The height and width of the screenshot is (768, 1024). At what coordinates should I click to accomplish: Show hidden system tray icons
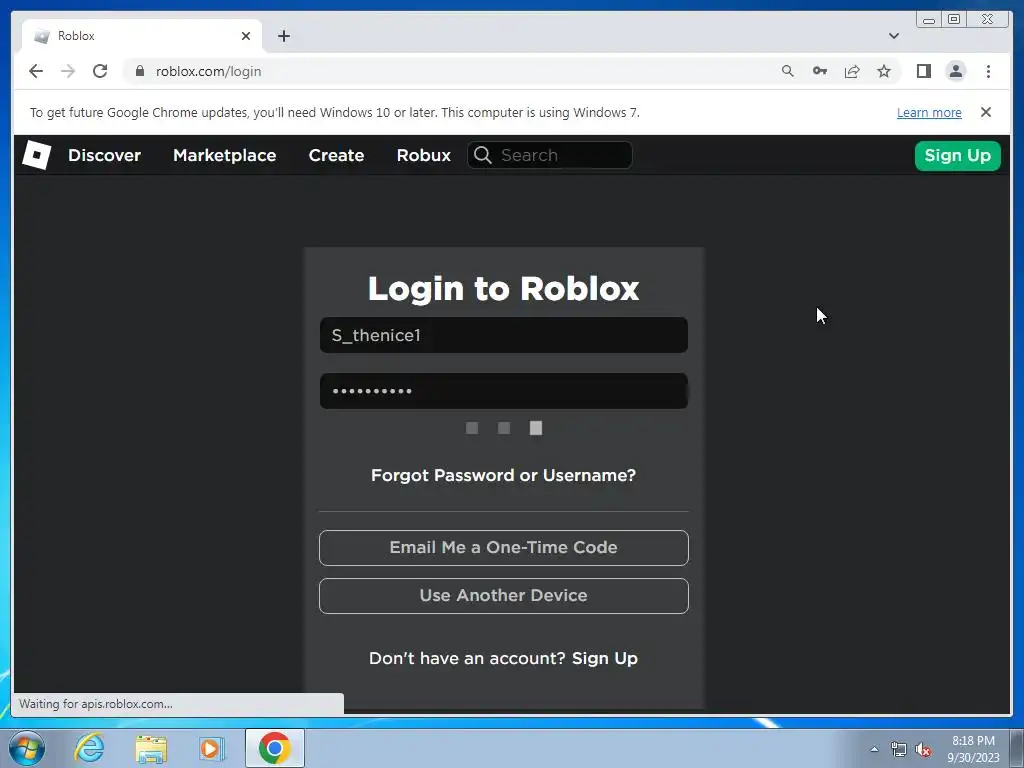[x=874, y=749]
